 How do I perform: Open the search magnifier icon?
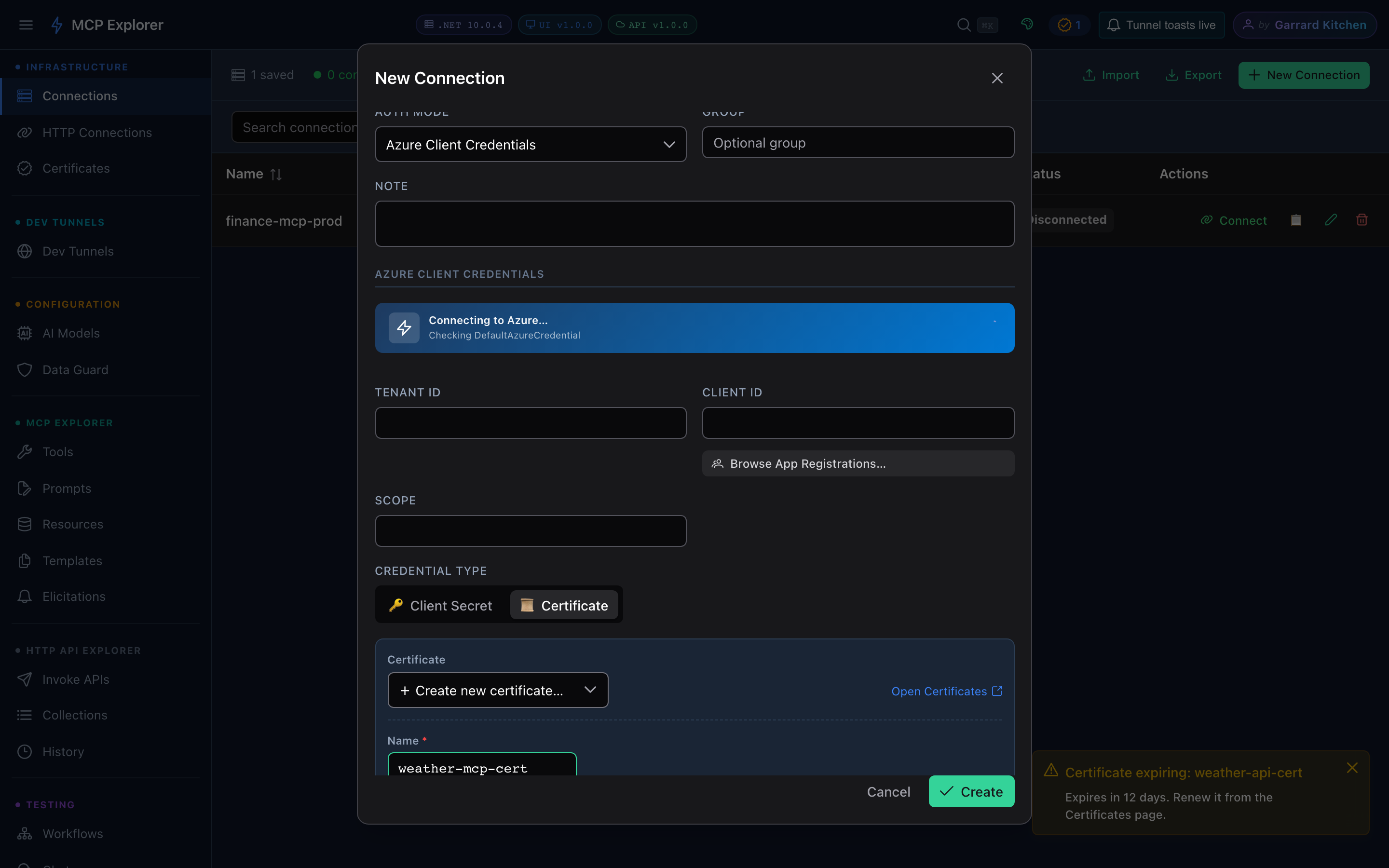964,25
